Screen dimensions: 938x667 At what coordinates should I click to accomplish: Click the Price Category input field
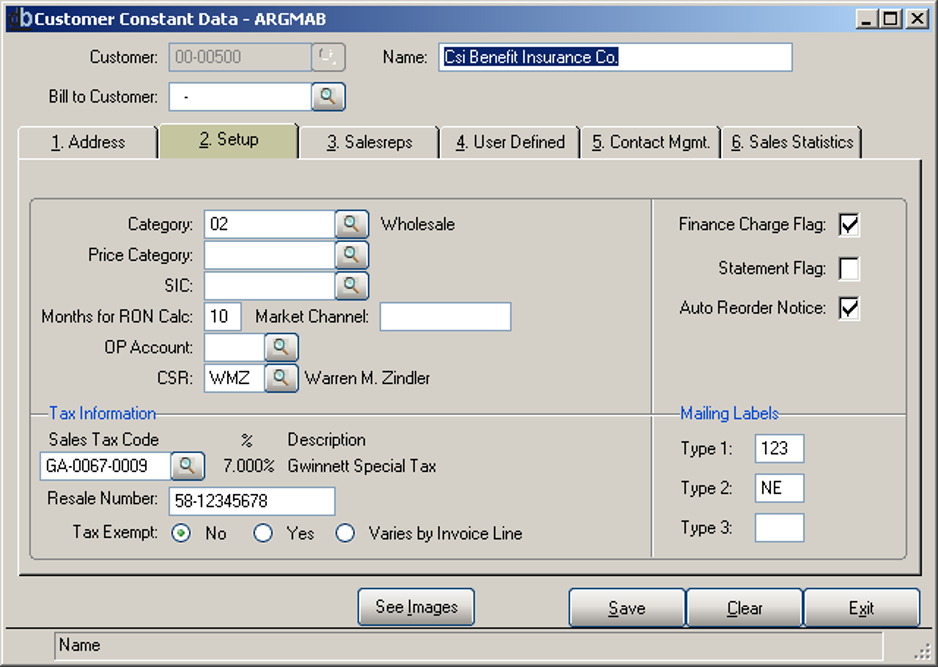tap(269, 255)
